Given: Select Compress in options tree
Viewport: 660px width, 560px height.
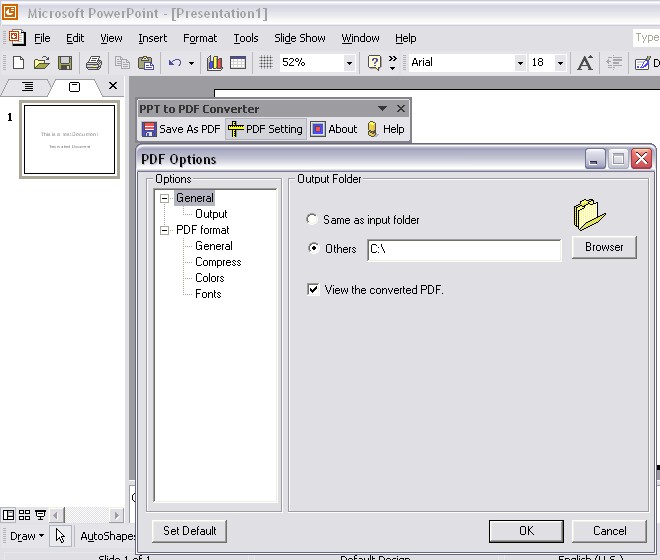Looking at the screenshot, I should pyautogui.click(x=218, y=262).
